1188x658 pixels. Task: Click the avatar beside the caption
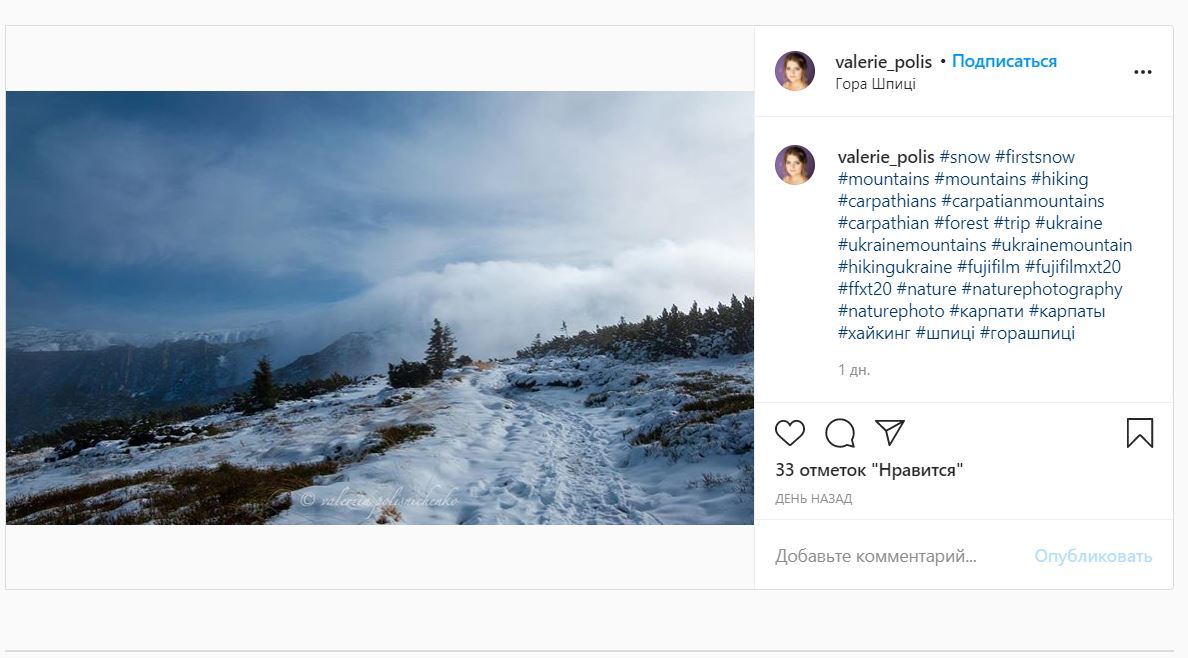795,165
